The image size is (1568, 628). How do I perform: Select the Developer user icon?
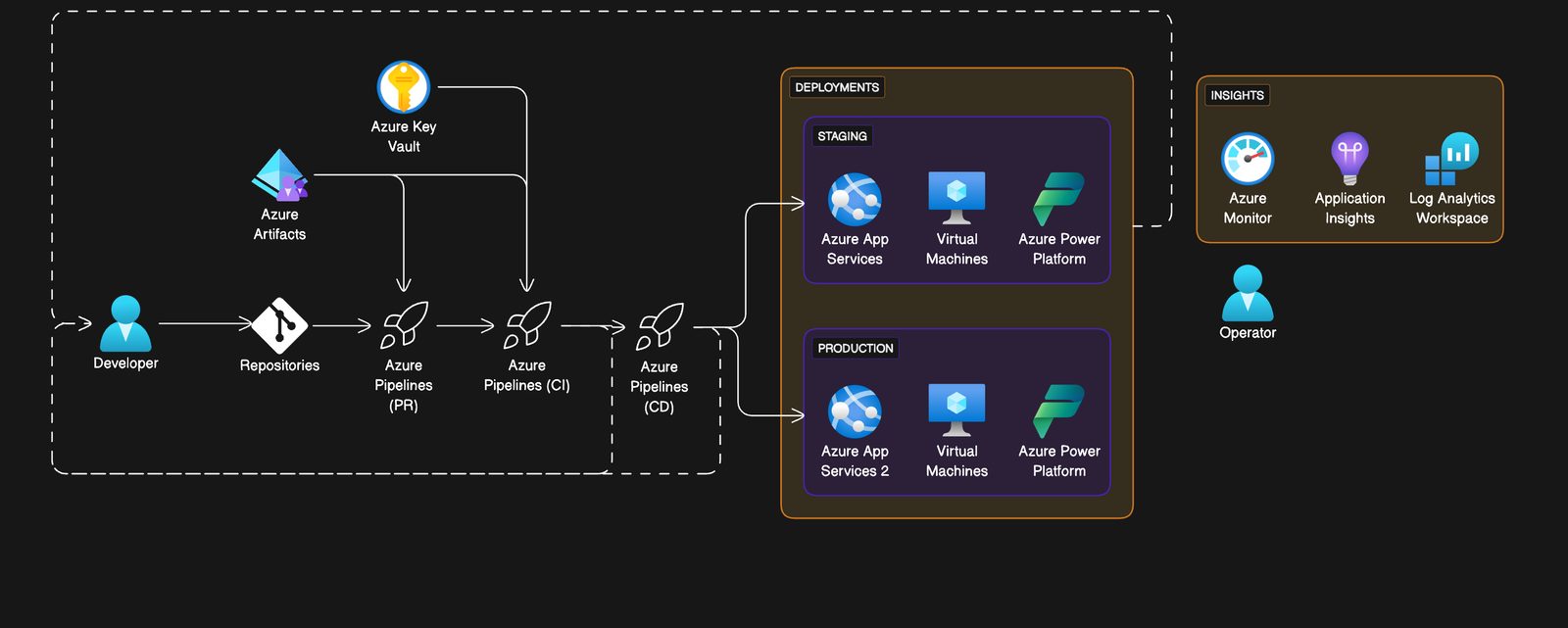point(125,323)
